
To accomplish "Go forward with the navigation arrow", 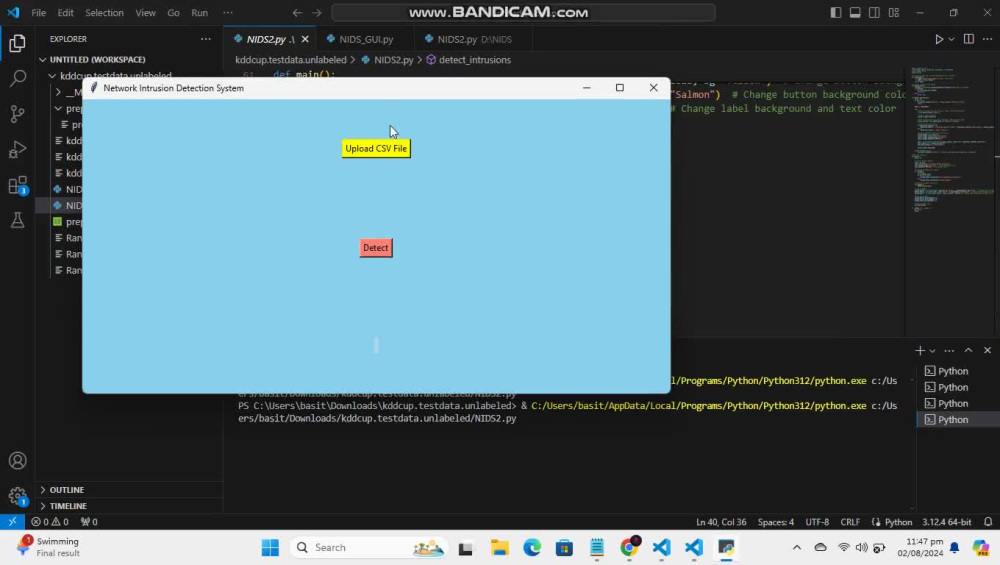I will (x=317, y=12).
